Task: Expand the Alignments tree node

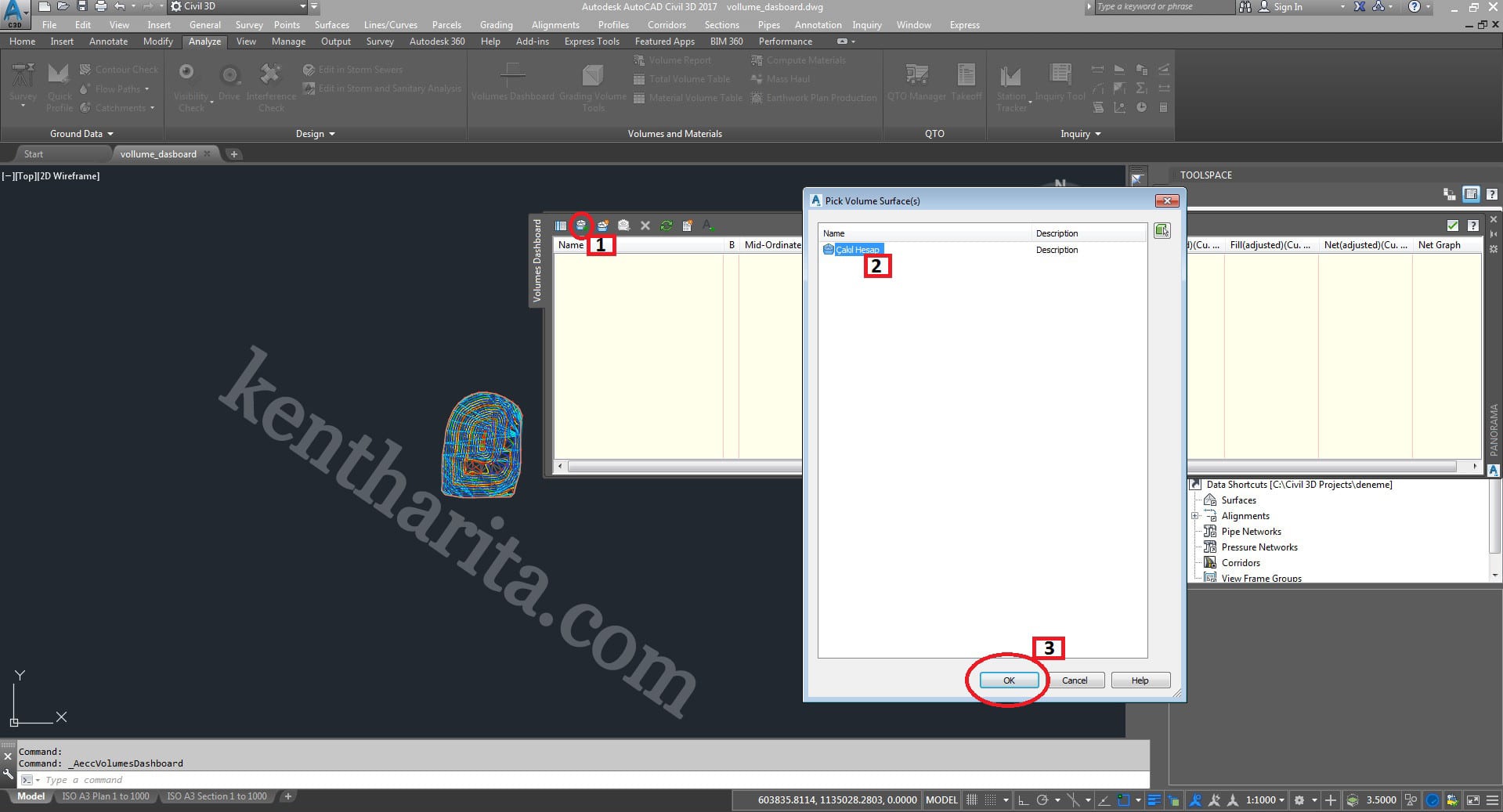Action: click(1195, 516)
